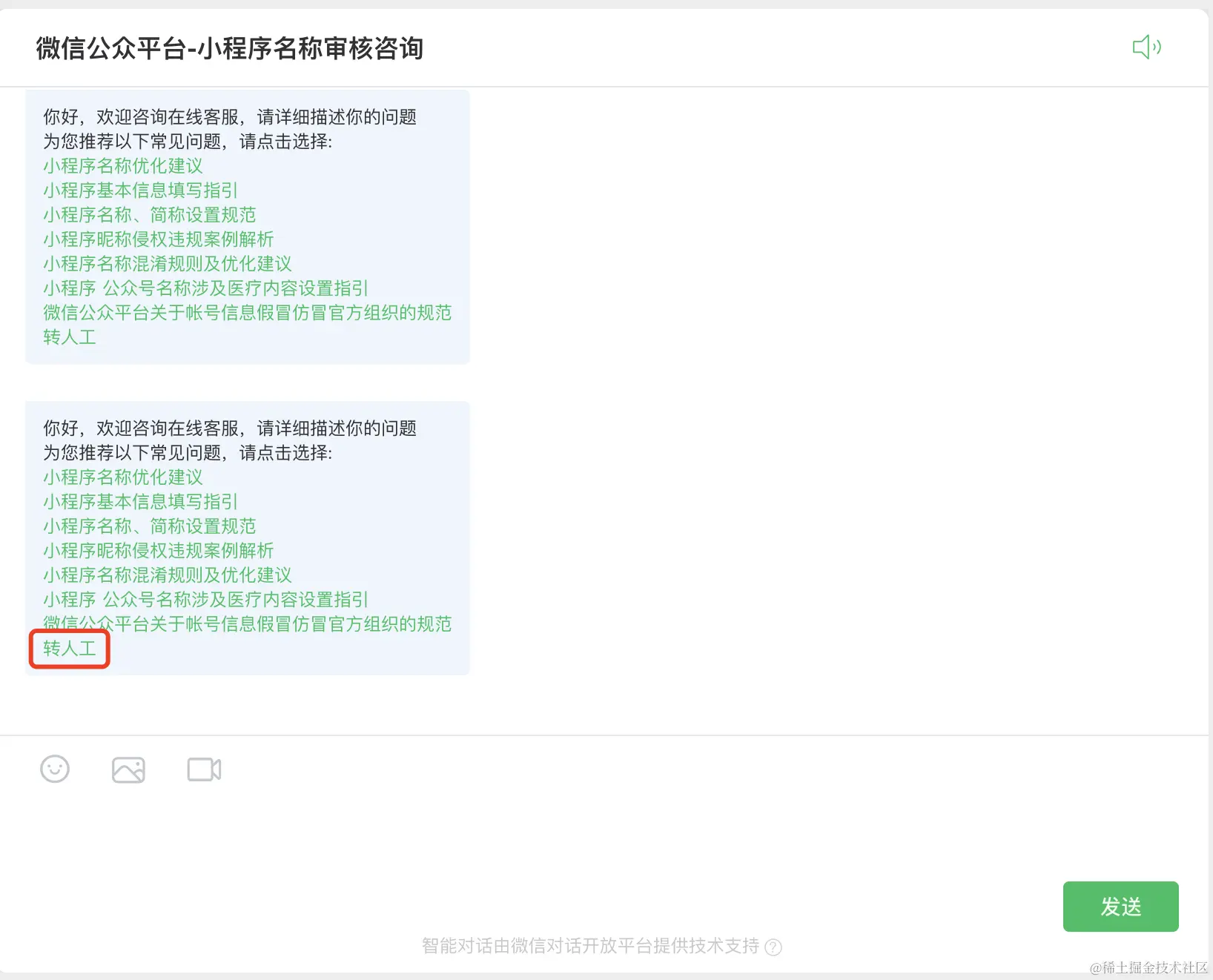The image size is (1213, 980).
Task: Open 小程序昵称侵权违规案例解析 in the second message
Action: (x=159, y=551)
